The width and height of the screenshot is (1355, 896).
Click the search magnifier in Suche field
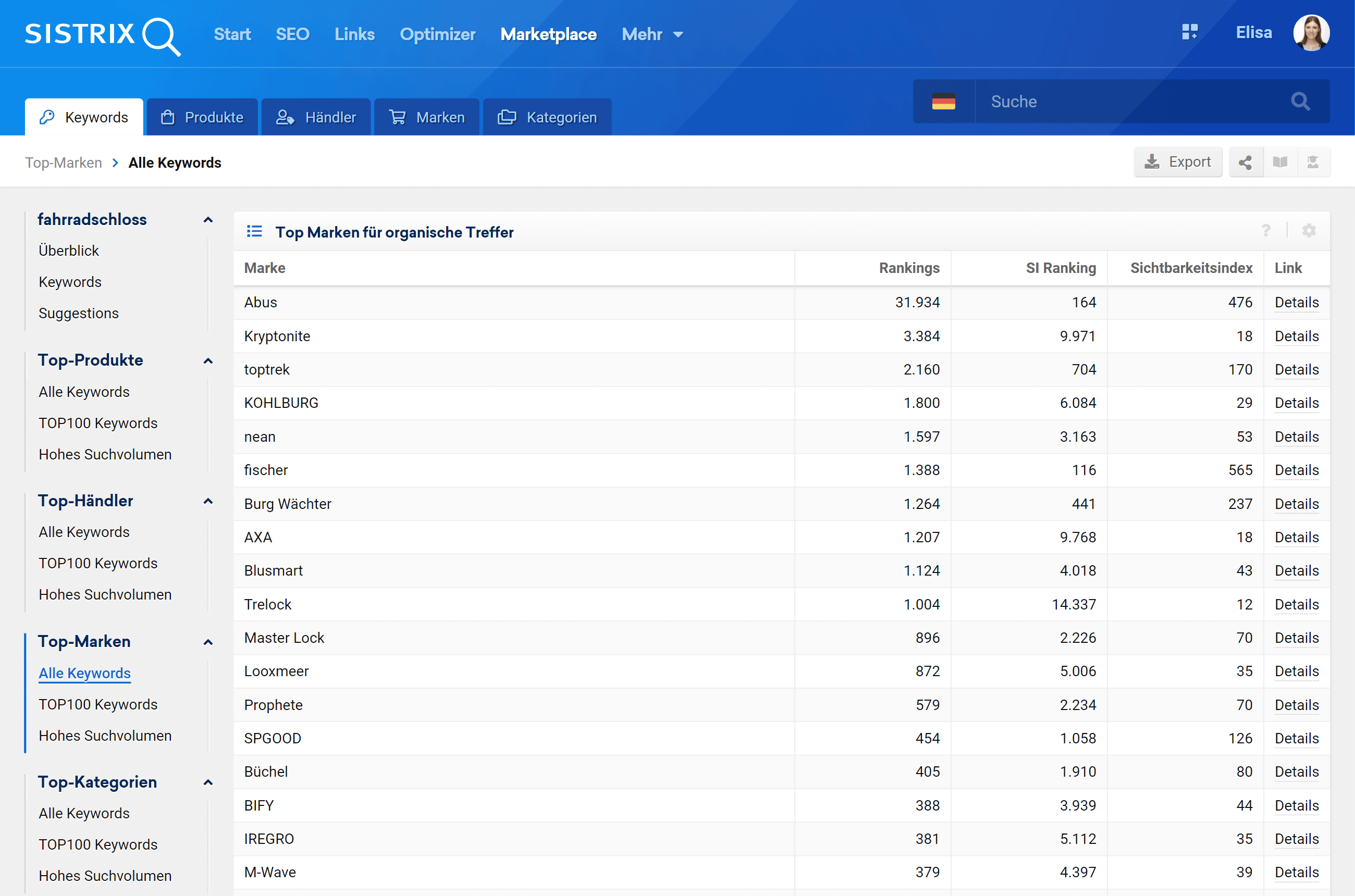click(x=1300, y=102)
